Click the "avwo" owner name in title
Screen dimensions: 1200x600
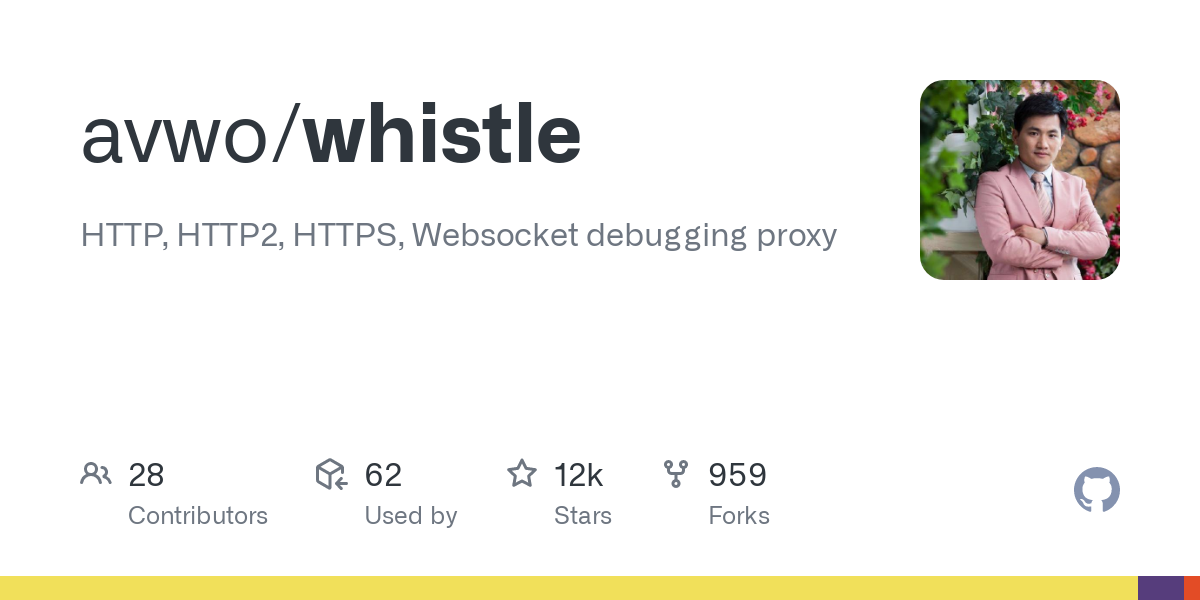pyautogui.click(x=176, y=135)
